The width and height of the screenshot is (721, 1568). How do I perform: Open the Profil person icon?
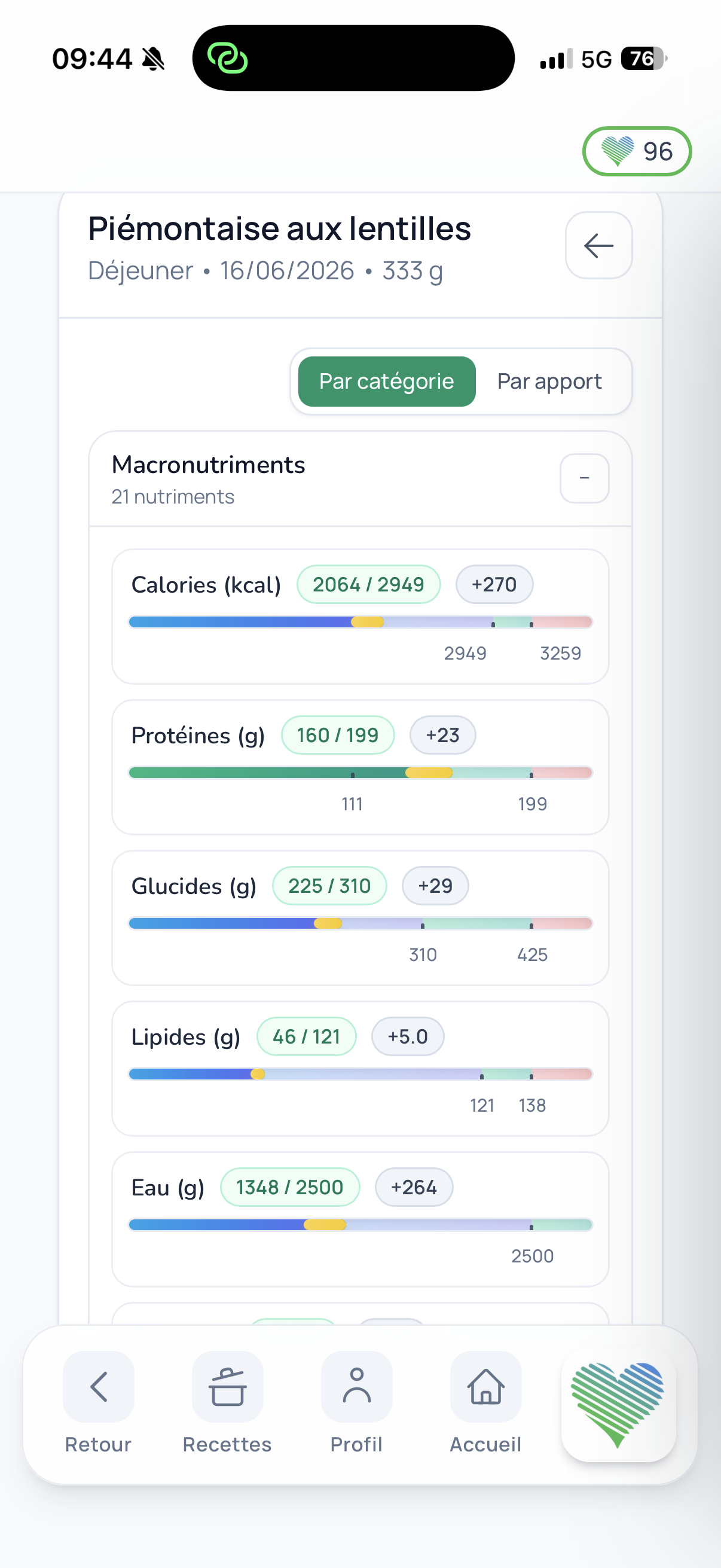(x=356, y=1387)
